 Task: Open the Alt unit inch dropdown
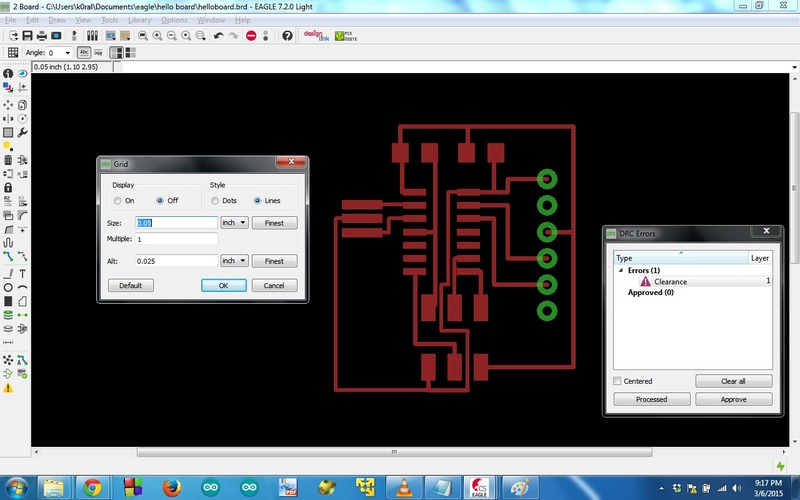click(234, 261)
